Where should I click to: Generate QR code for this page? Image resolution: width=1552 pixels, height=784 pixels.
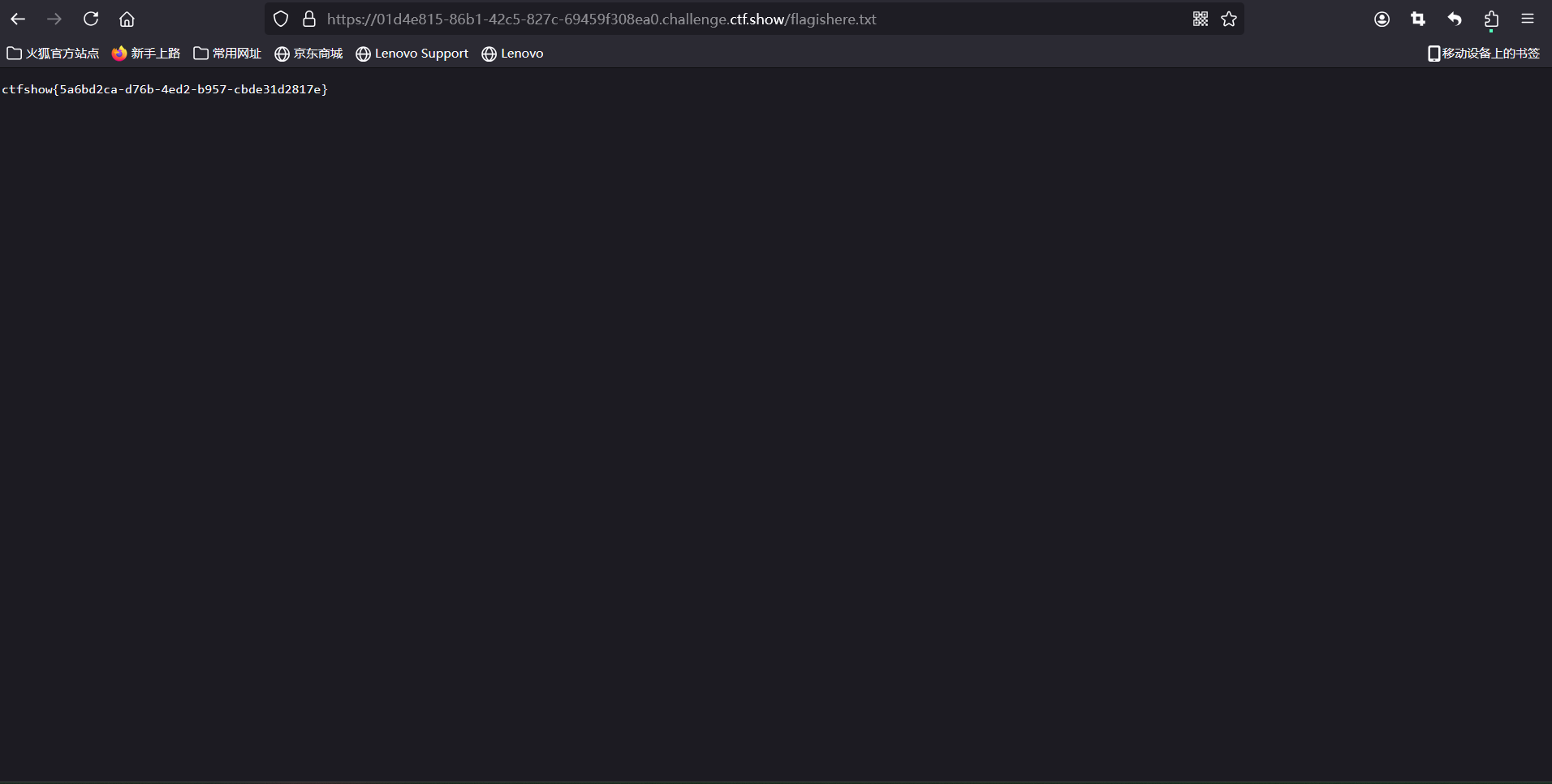[x=1201, y=19]
